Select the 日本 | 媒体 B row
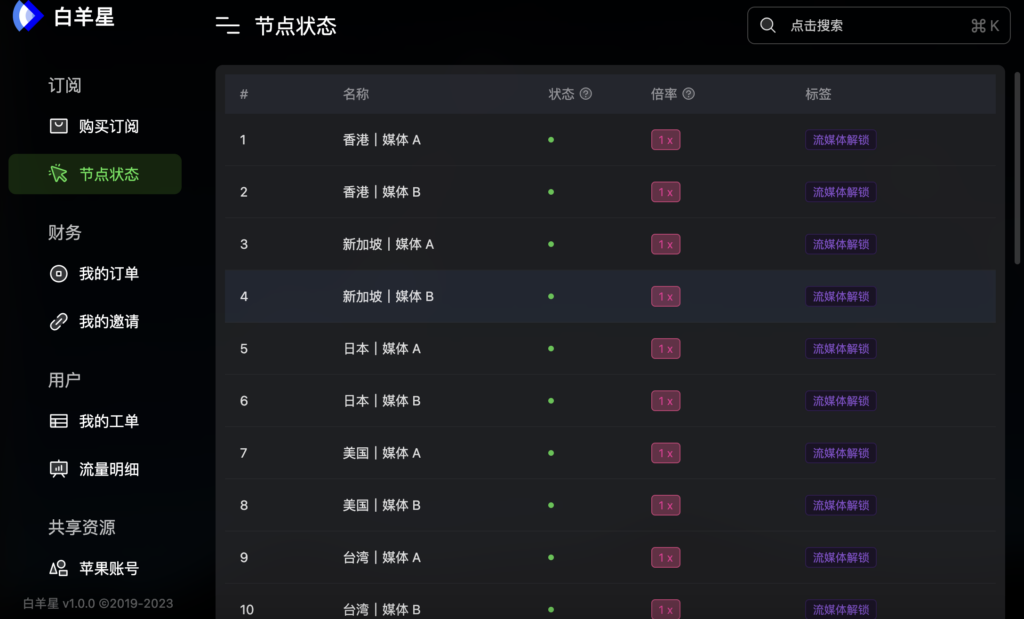1024x619 pixels. point(382,401)
